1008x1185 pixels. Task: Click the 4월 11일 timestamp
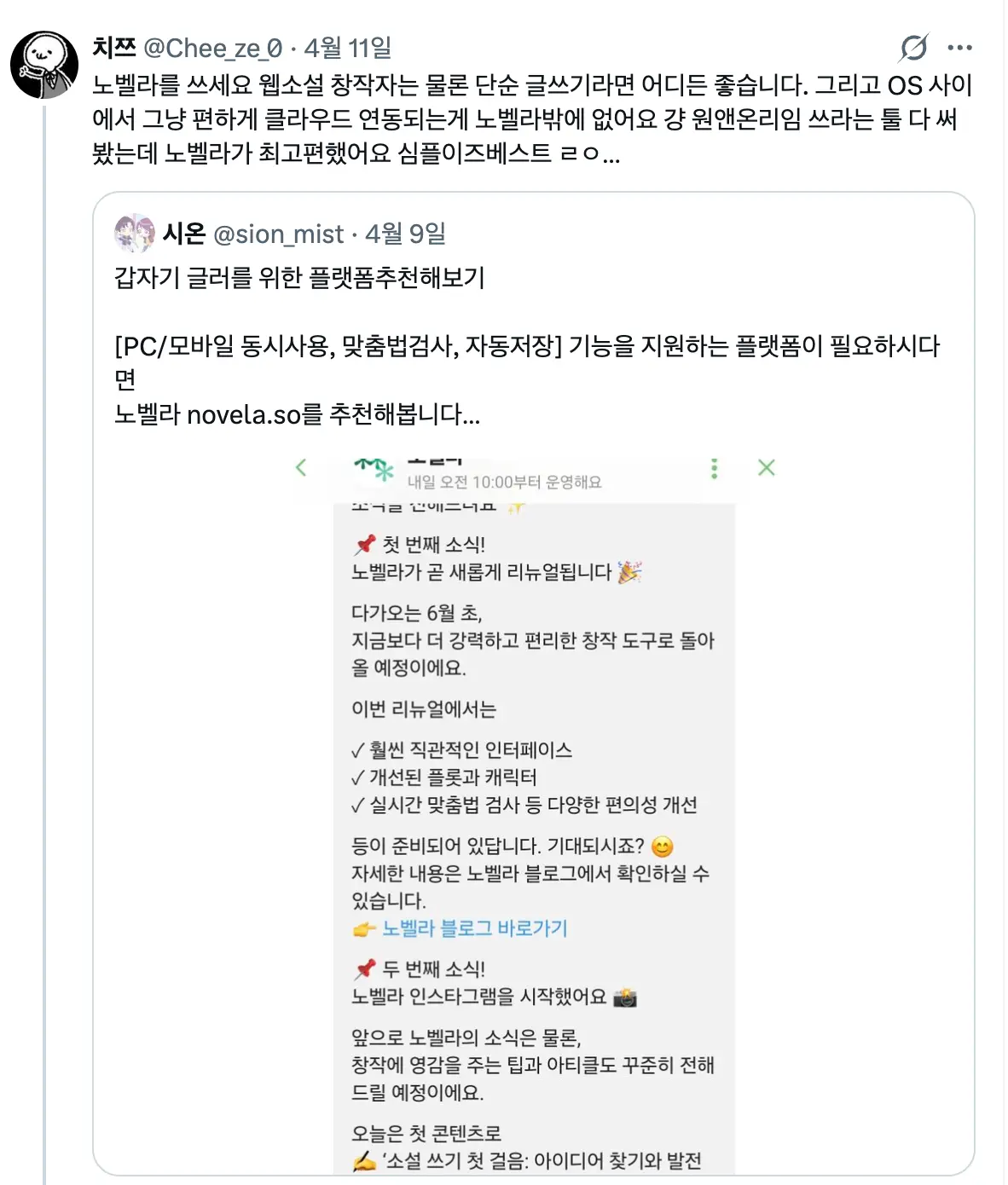pos(348,48)
